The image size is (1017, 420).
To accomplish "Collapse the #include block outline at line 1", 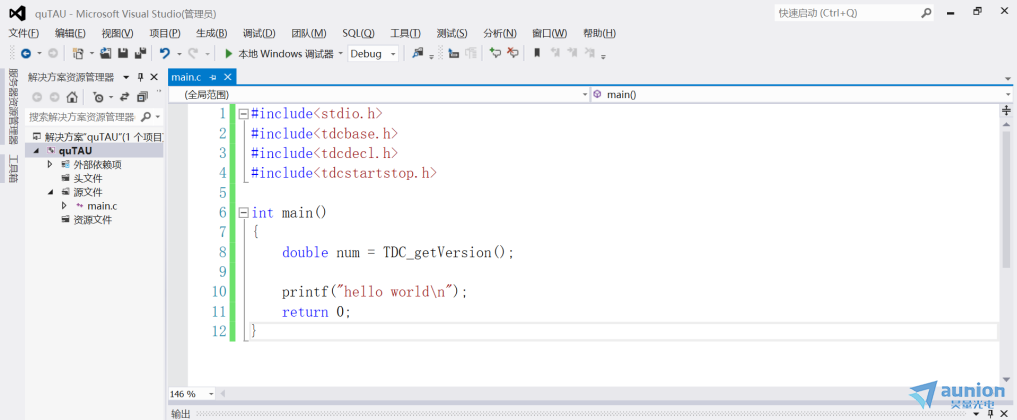I will point(244,114).
